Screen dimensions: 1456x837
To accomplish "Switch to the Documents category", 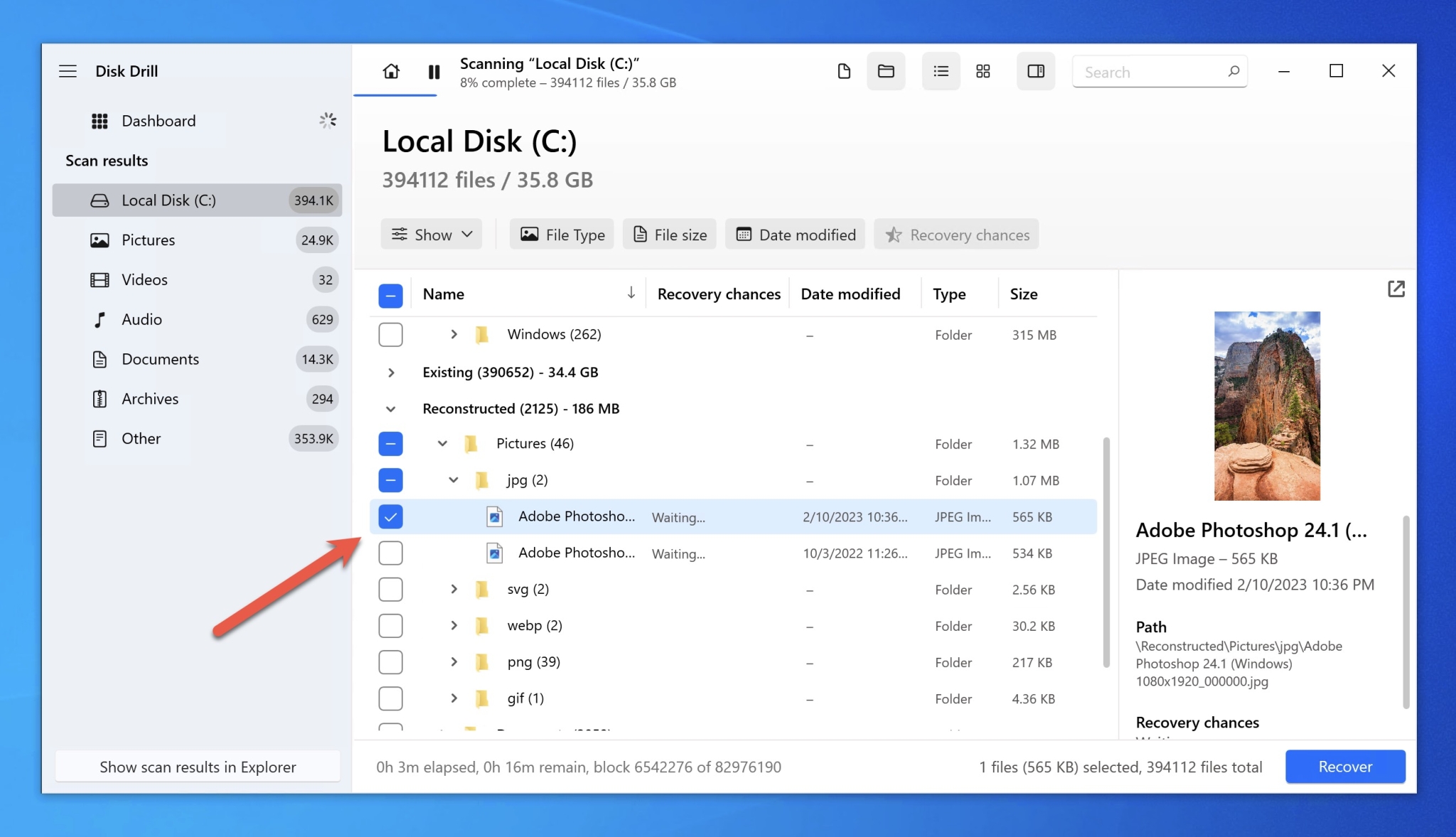I will click(x=161, y=359).
